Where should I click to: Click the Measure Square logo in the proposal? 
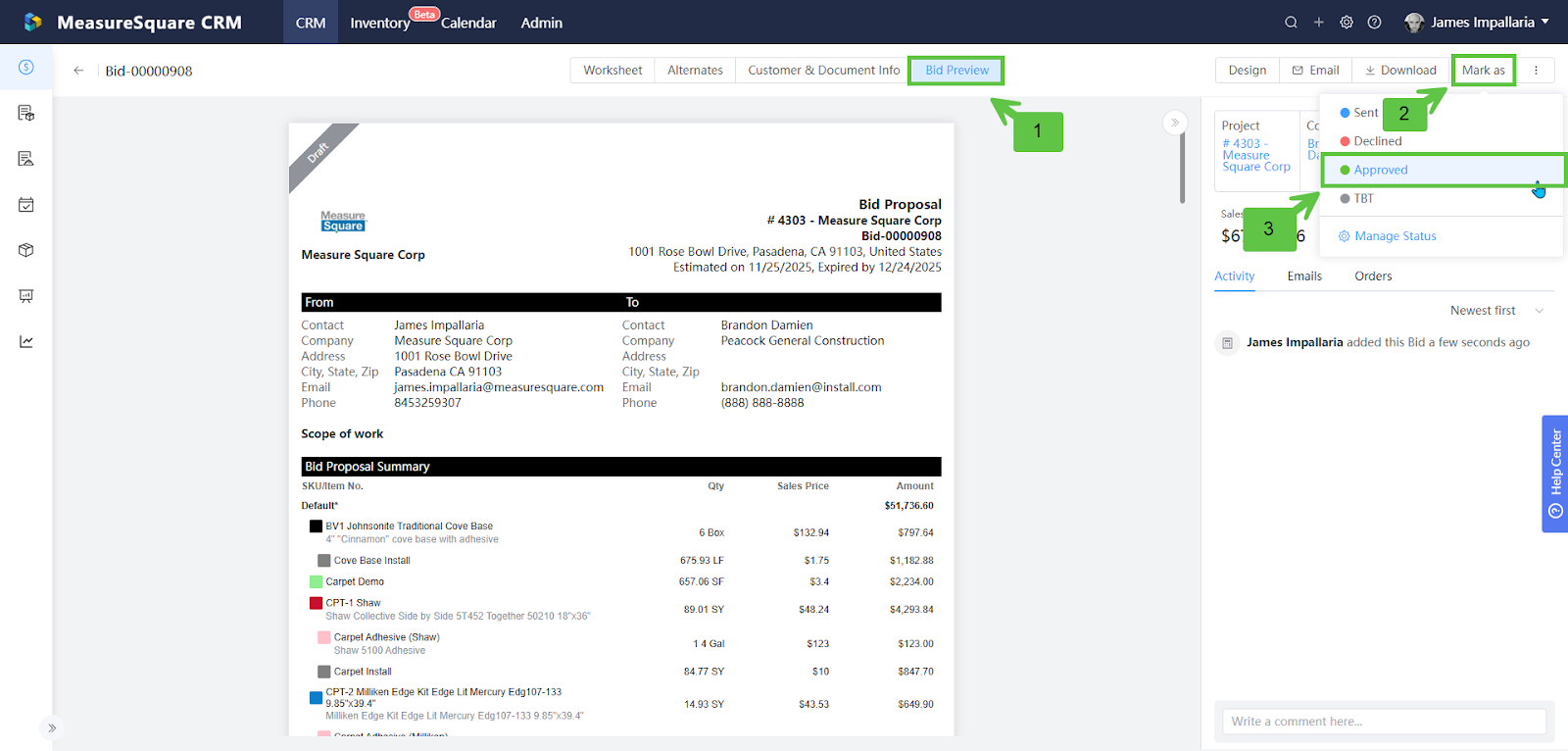[x=343, y=221]
